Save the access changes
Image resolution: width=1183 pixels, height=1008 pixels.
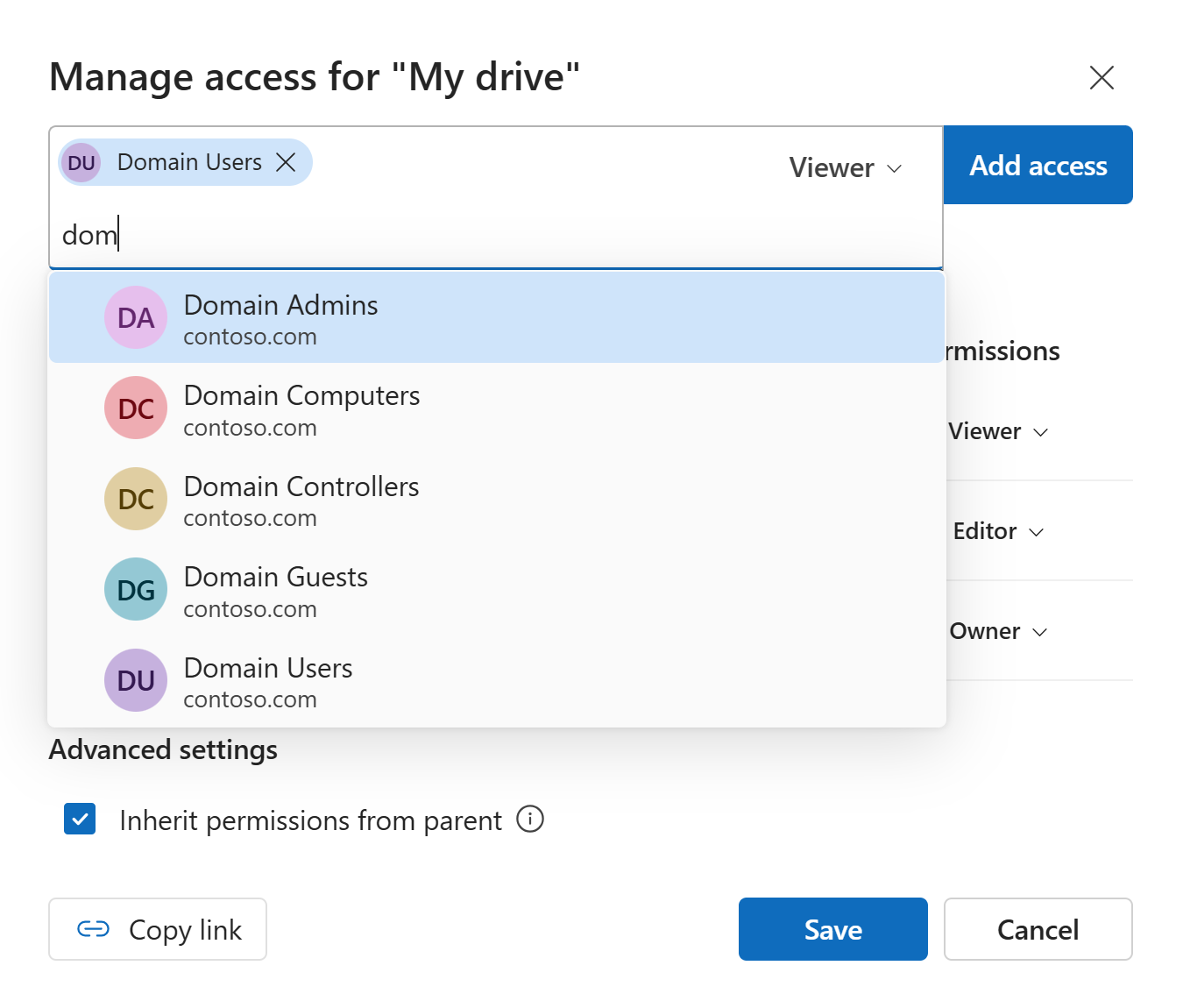(832, 929)
